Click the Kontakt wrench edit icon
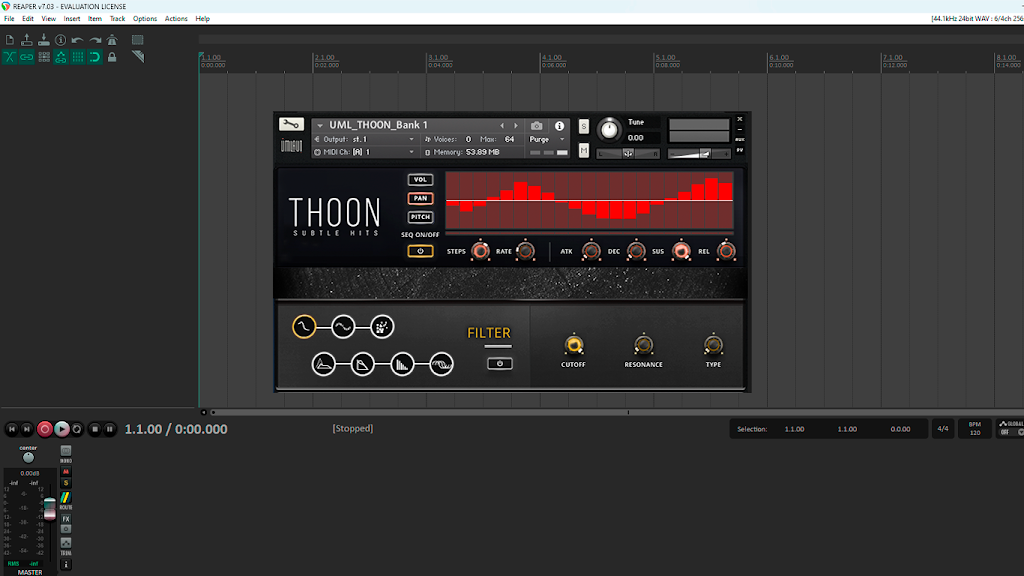The image size is (1024, 576). click(x=291, y=124)
